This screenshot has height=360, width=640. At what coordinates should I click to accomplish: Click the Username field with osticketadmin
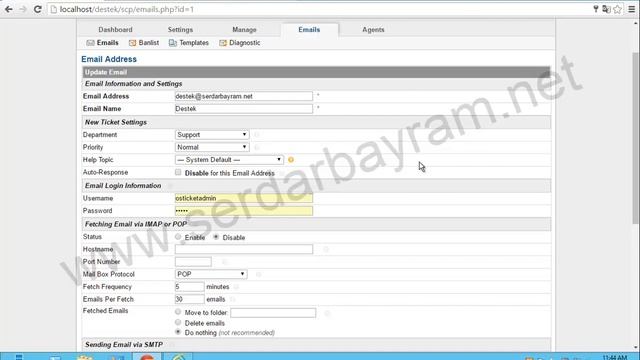click(244, 198)
